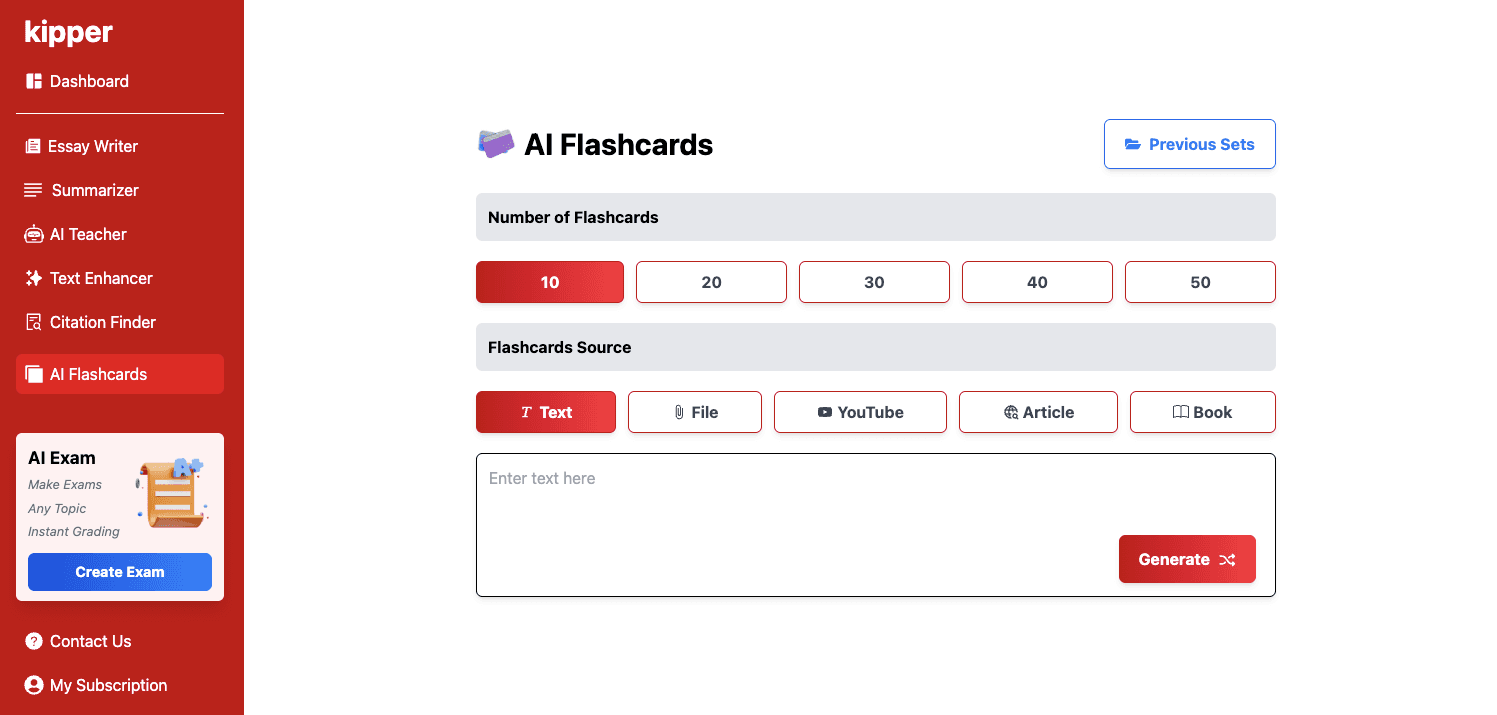Open the Citation Finder search icon
The image size is (1497, 715).
point(33,322)
